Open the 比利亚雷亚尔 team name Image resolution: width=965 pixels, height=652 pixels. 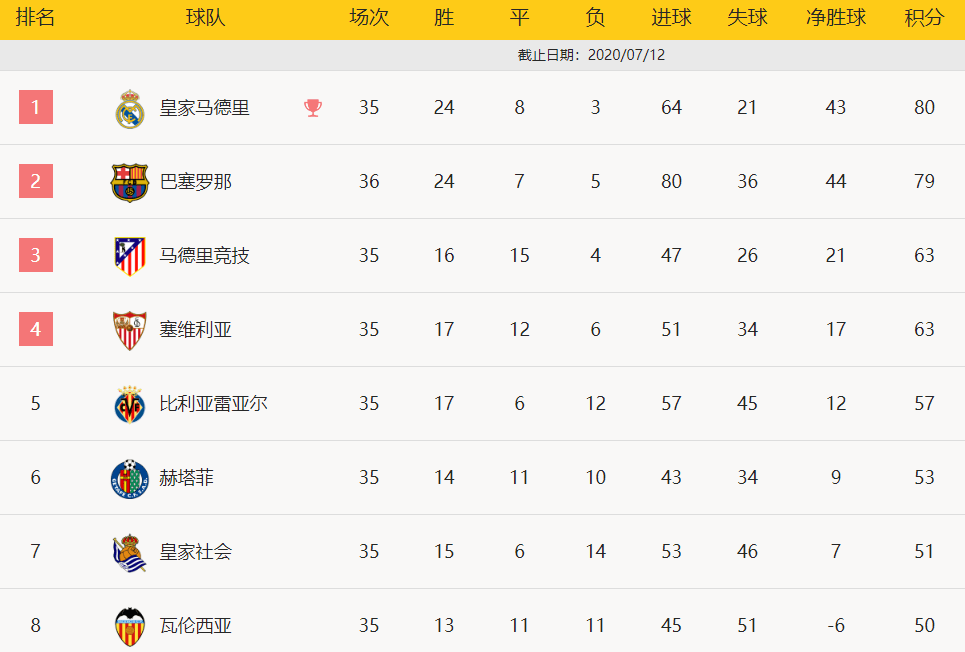[214, 403]
